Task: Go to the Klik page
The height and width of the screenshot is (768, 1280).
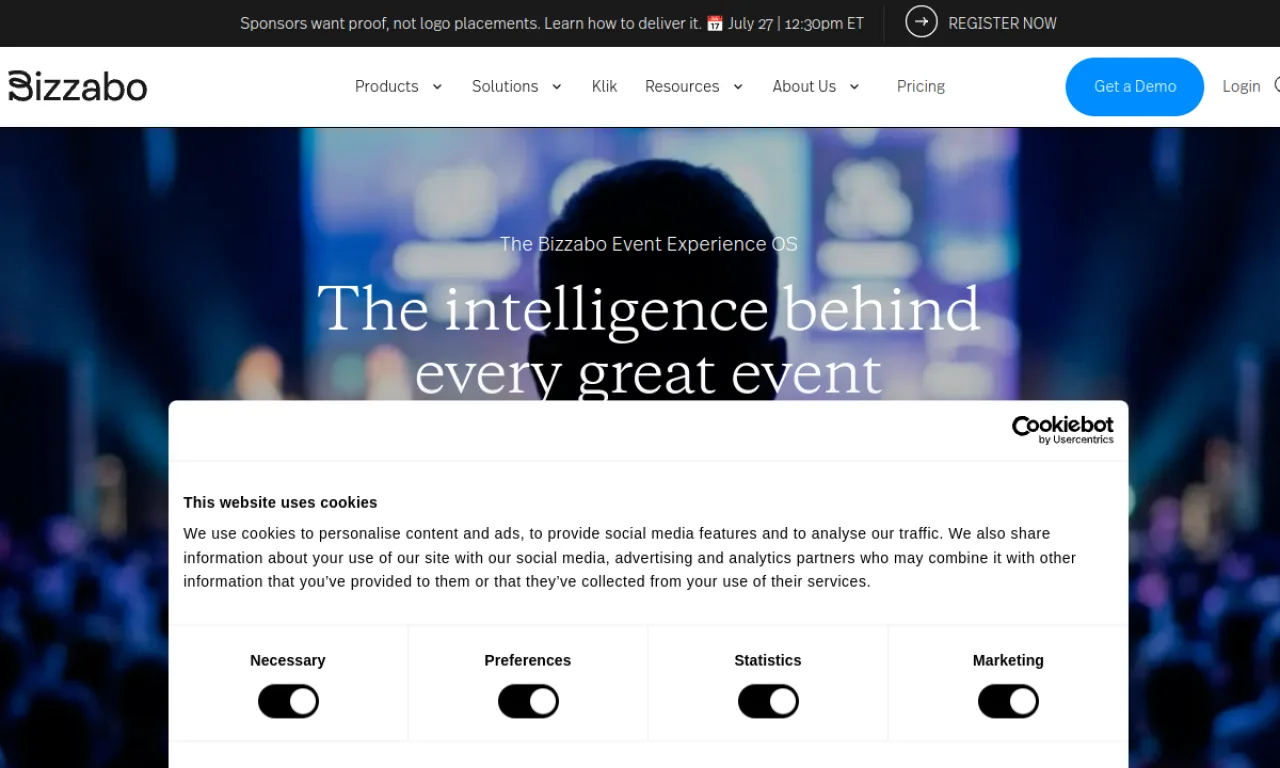Action: tap(604, 86)
